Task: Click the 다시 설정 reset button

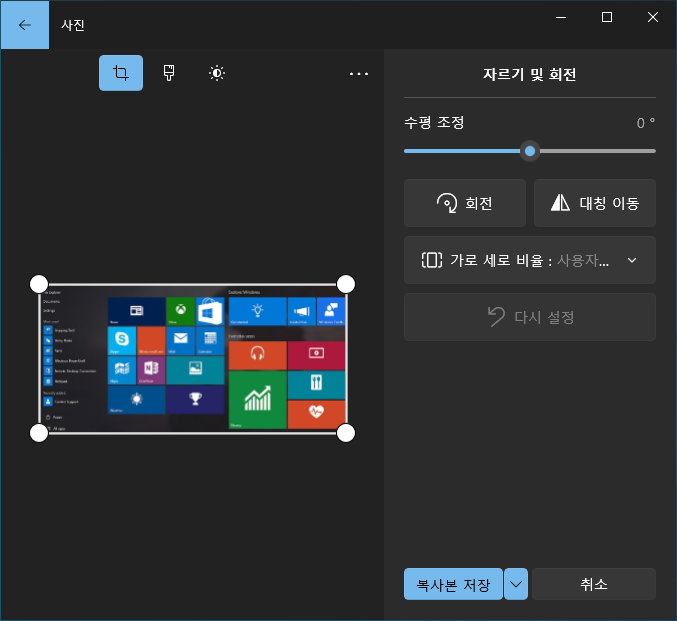Action: (x=530, y=317)
